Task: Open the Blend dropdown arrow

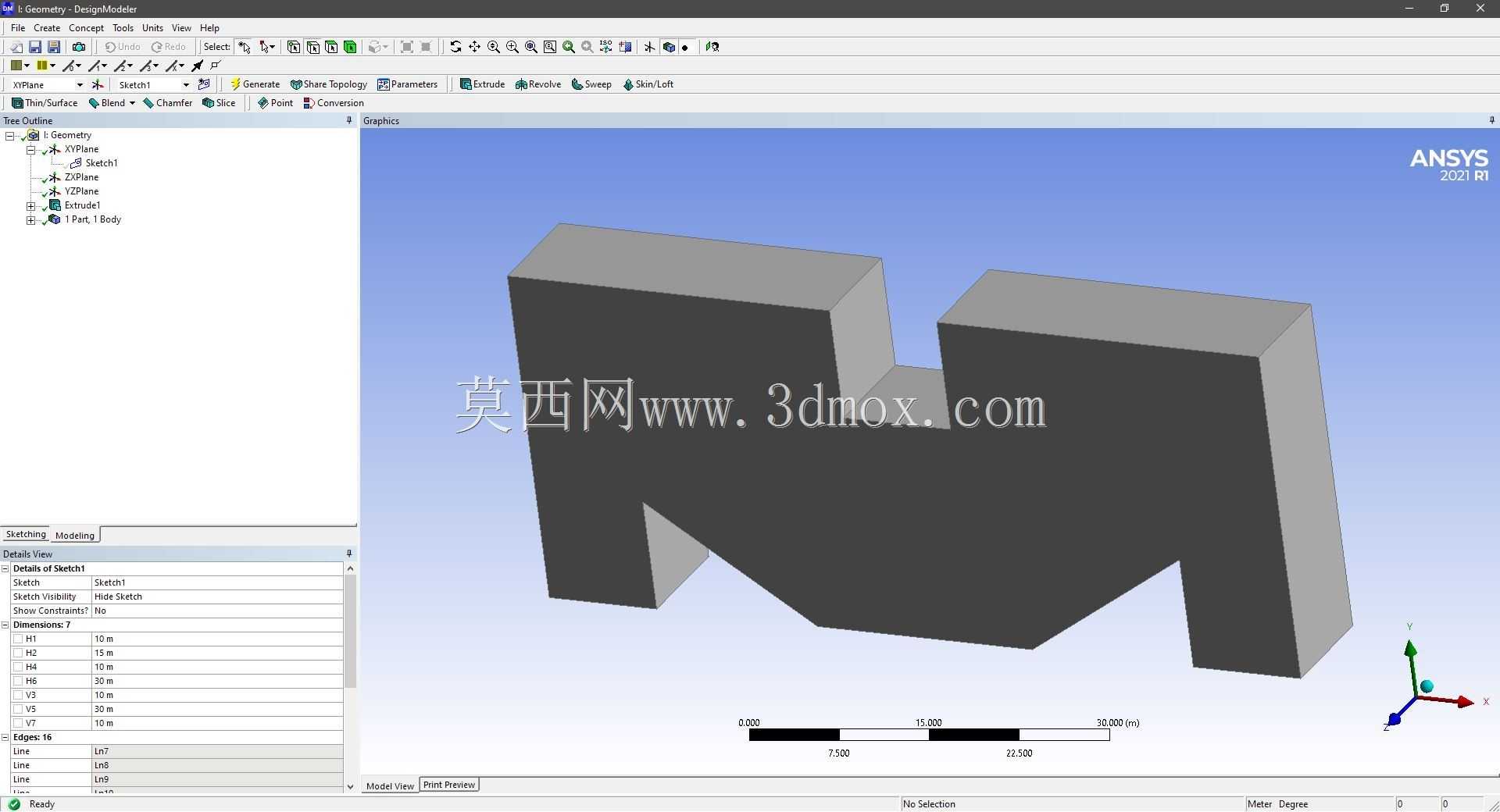Action: pyautogui.click(x=132, y=103)
